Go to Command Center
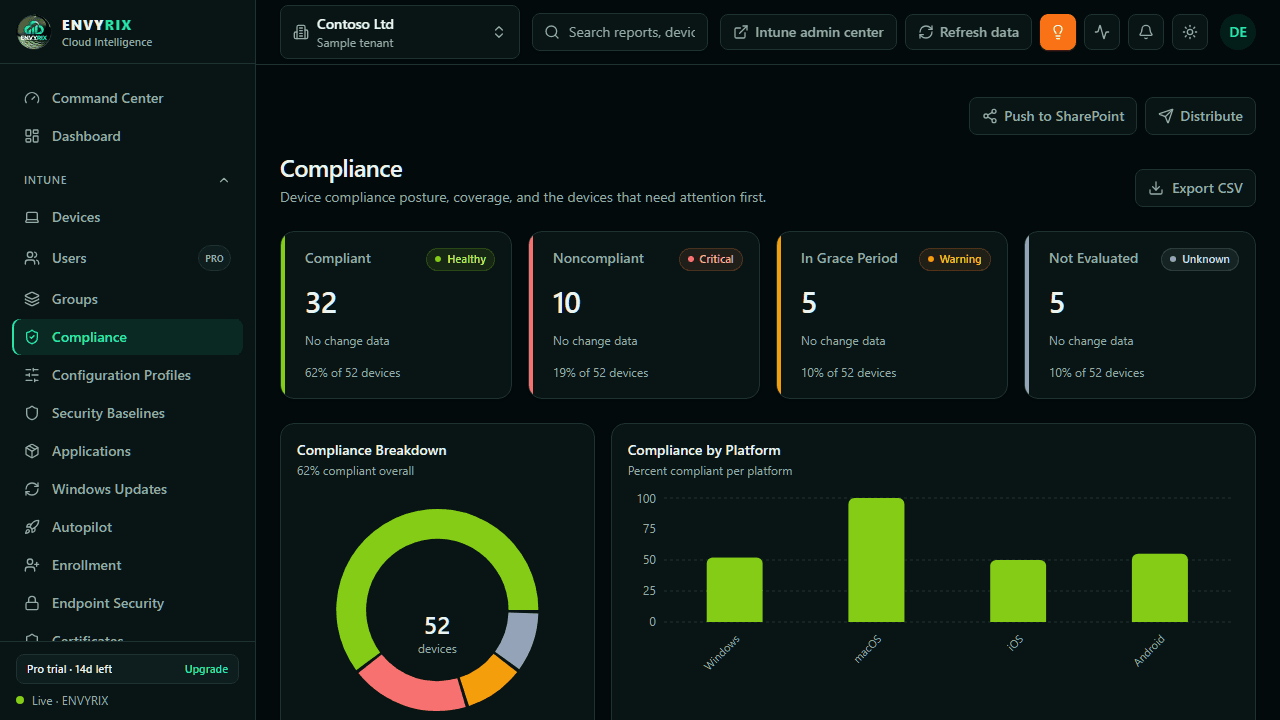 pos(127,98)
